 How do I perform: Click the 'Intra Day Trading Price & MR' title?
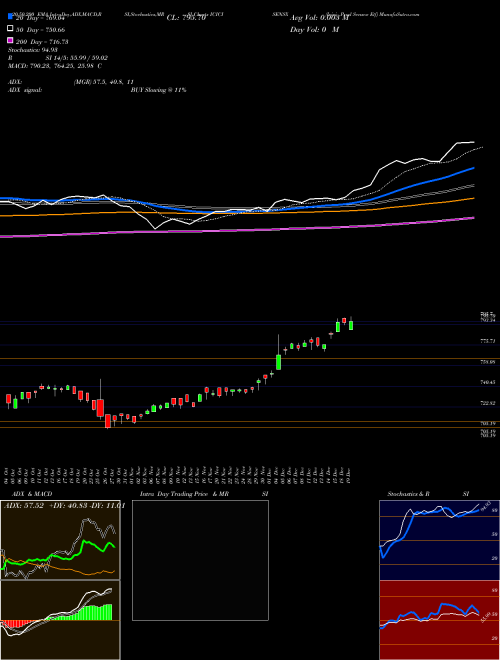[x=184, y=494]
